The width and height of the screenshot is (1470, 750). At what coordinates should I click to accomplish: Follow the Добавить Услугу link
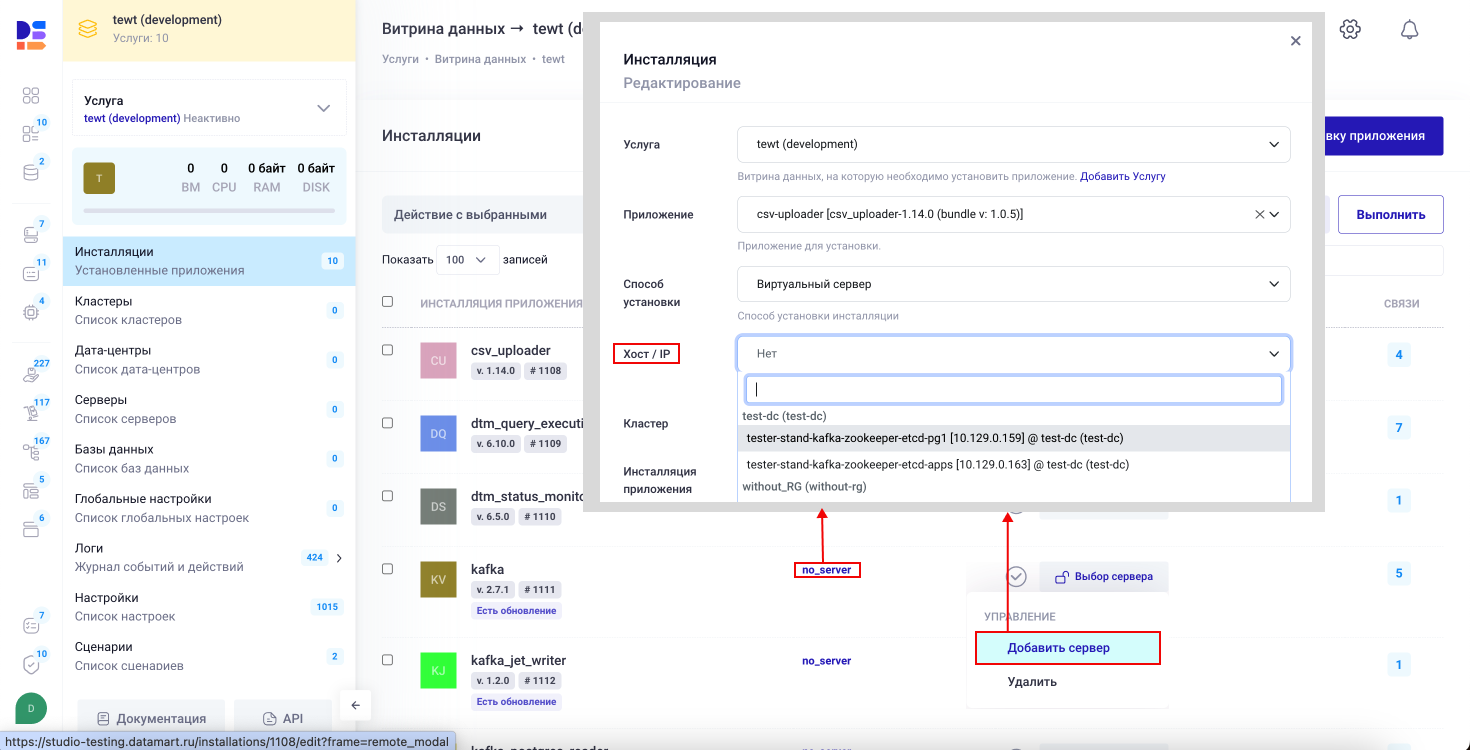click(1122, 176)
